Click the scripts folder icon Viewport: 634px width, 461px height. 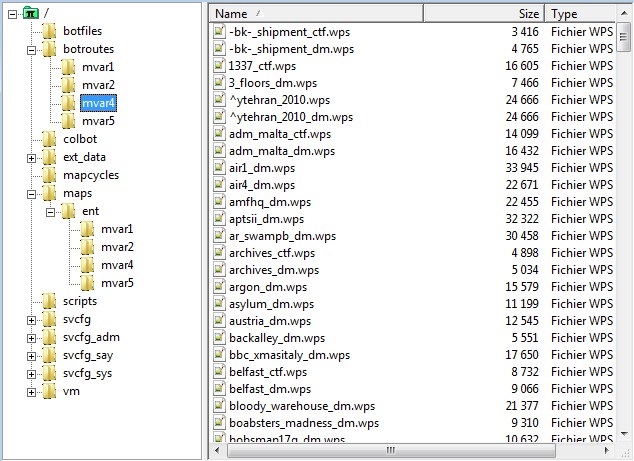[50, 301]
